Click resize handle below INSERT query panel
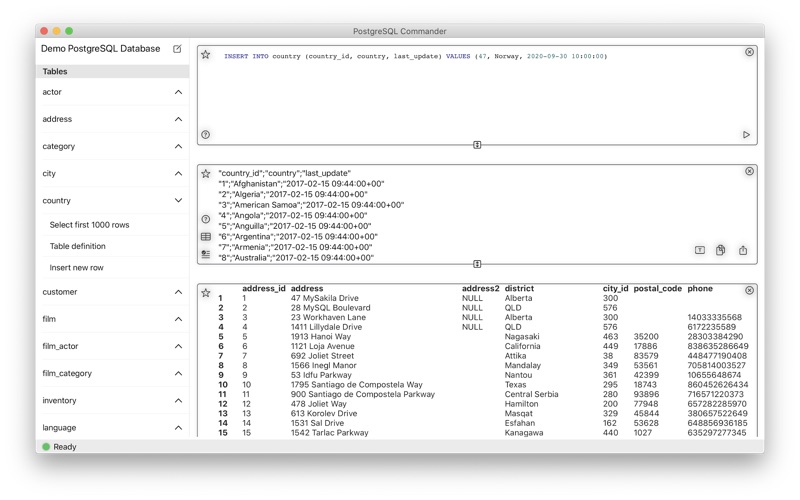The height and width of the screenshot is (500, 800). [477, 145]
